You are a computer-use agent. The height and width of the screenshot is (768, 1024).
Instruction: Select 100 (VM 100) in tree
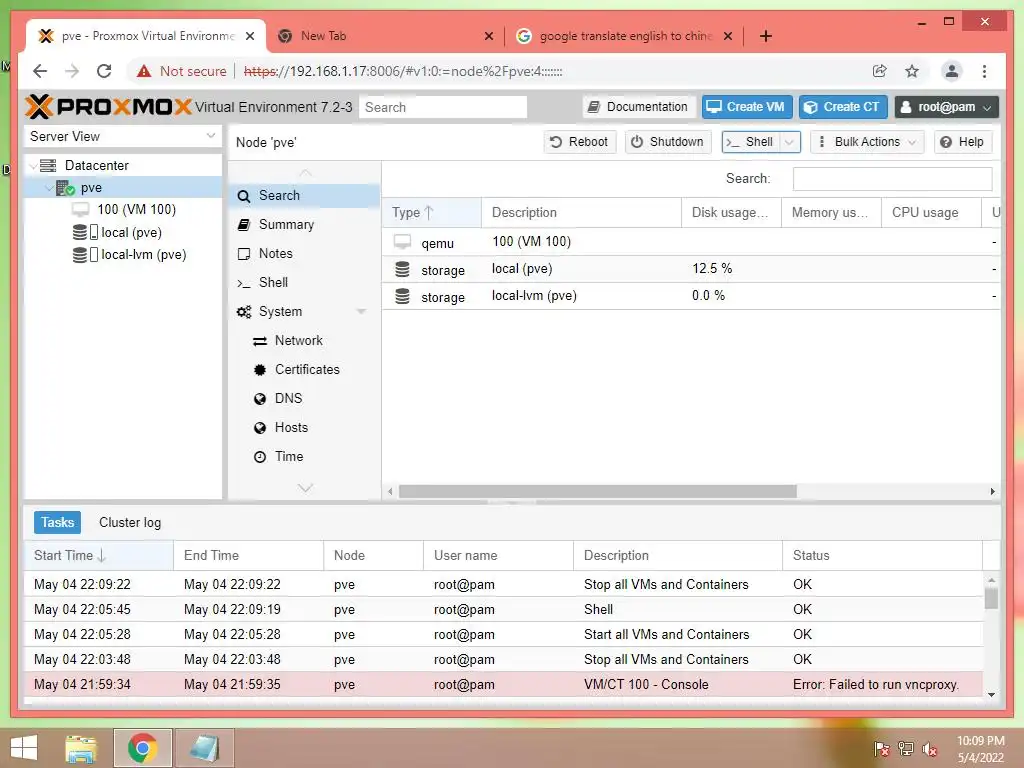point(136,210)
